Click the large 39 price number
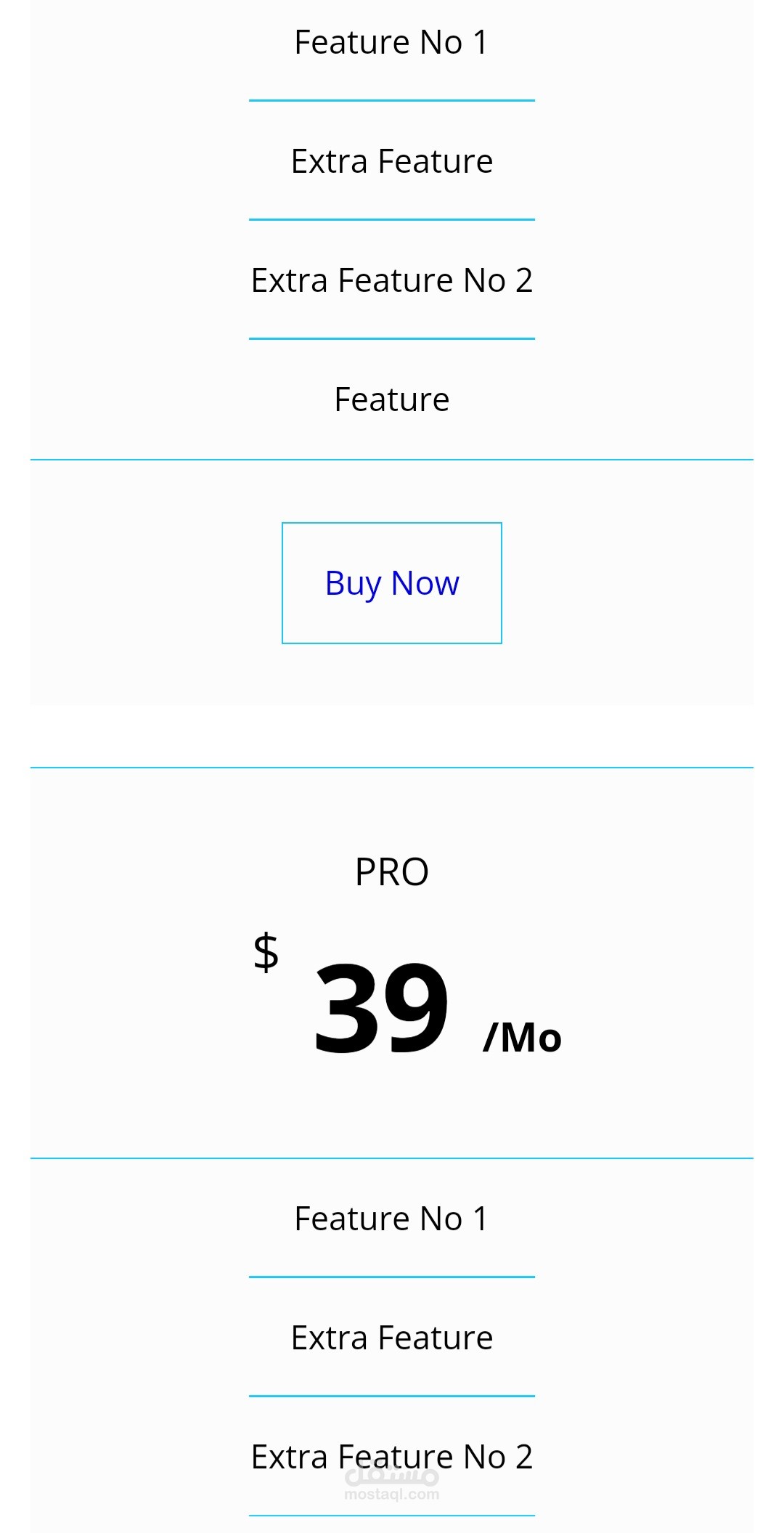 pyautogui.click(x=380, y=1007)
